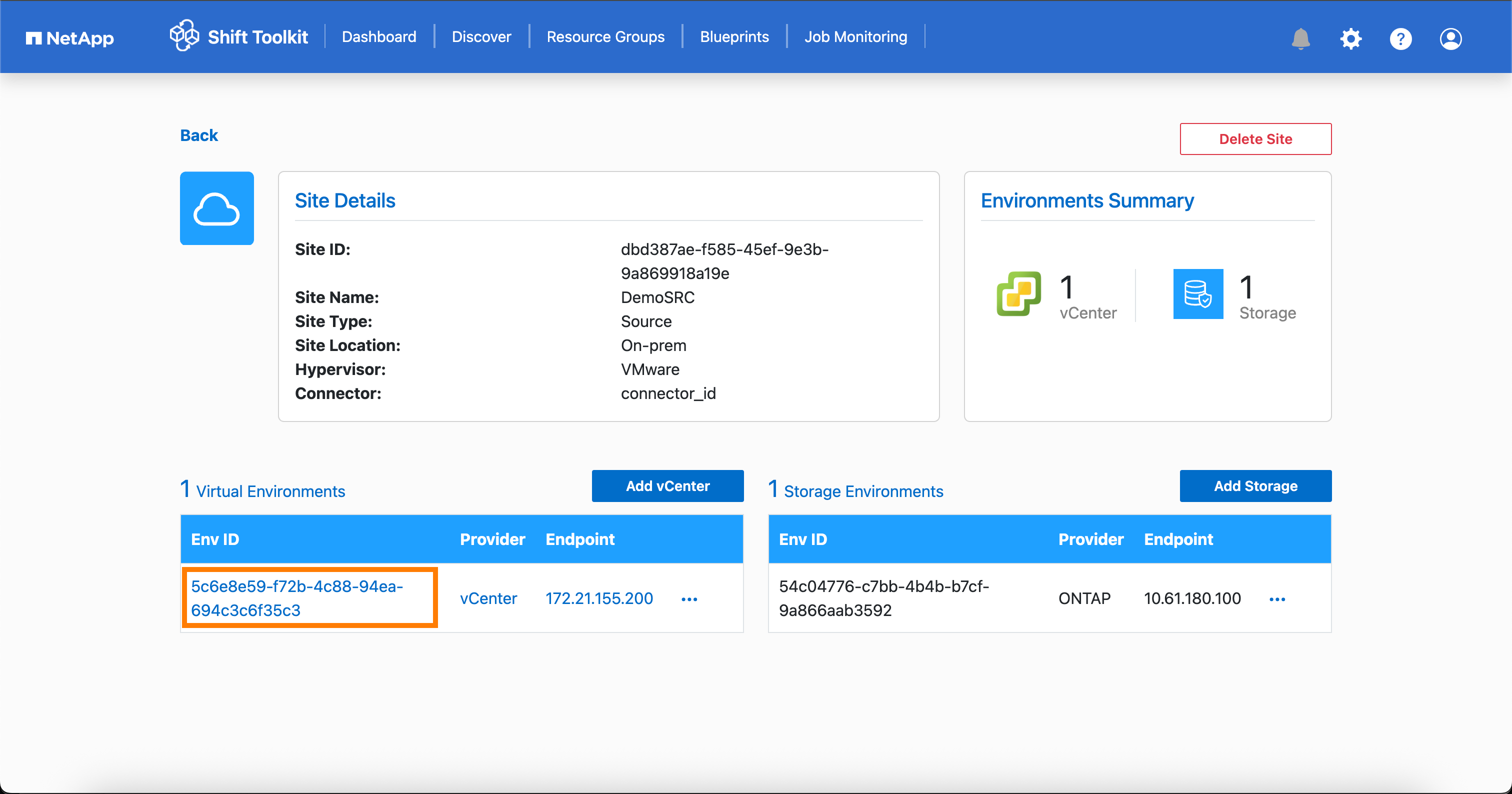Click the Endpoint header in Virtual Environments table
1512x794 pixels.
(580, 539)
